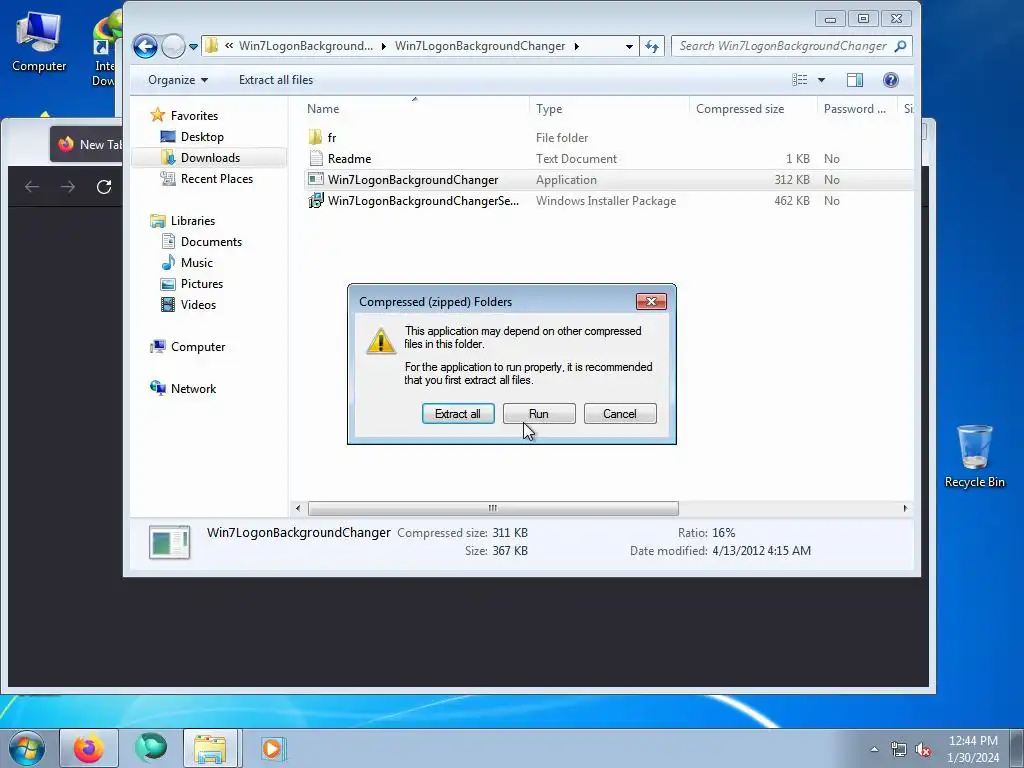Click the Firefox window back arrow
Screen dimensions: 1024x768
pos(32,187)
